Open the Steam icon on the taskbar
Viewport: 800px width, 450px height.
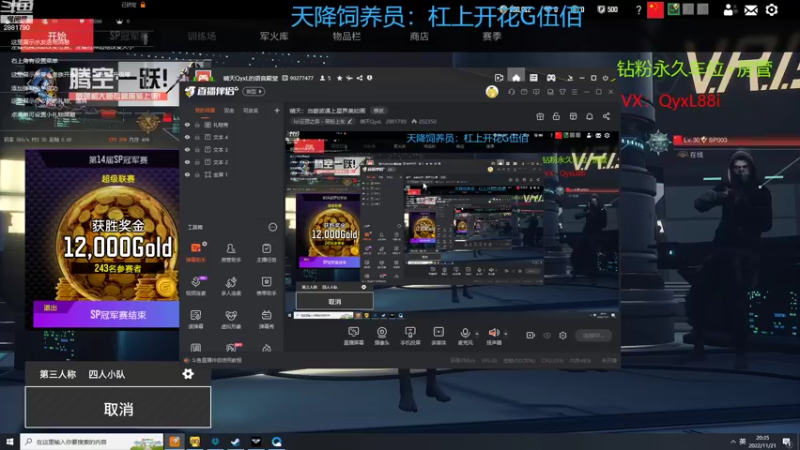pyautogui.click(x=235, y=441)
